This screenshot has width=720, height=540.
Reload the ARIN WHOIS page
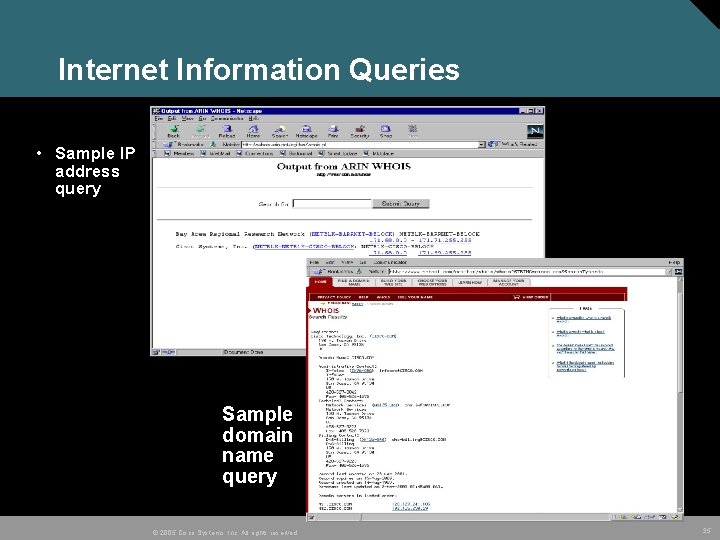[x=227, y=131]
